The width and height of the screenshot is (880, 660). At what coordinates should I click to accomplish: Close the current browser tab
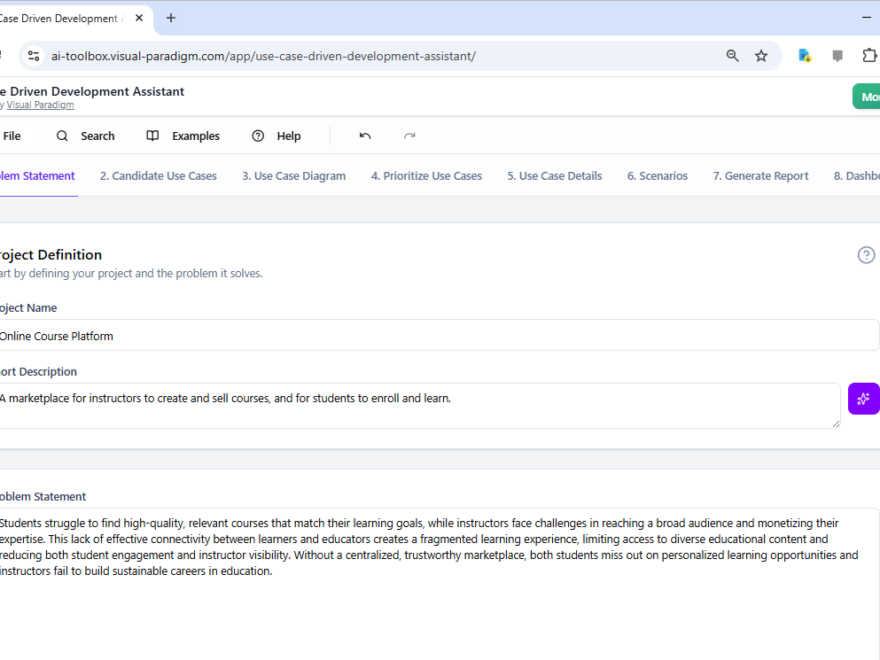137,18
